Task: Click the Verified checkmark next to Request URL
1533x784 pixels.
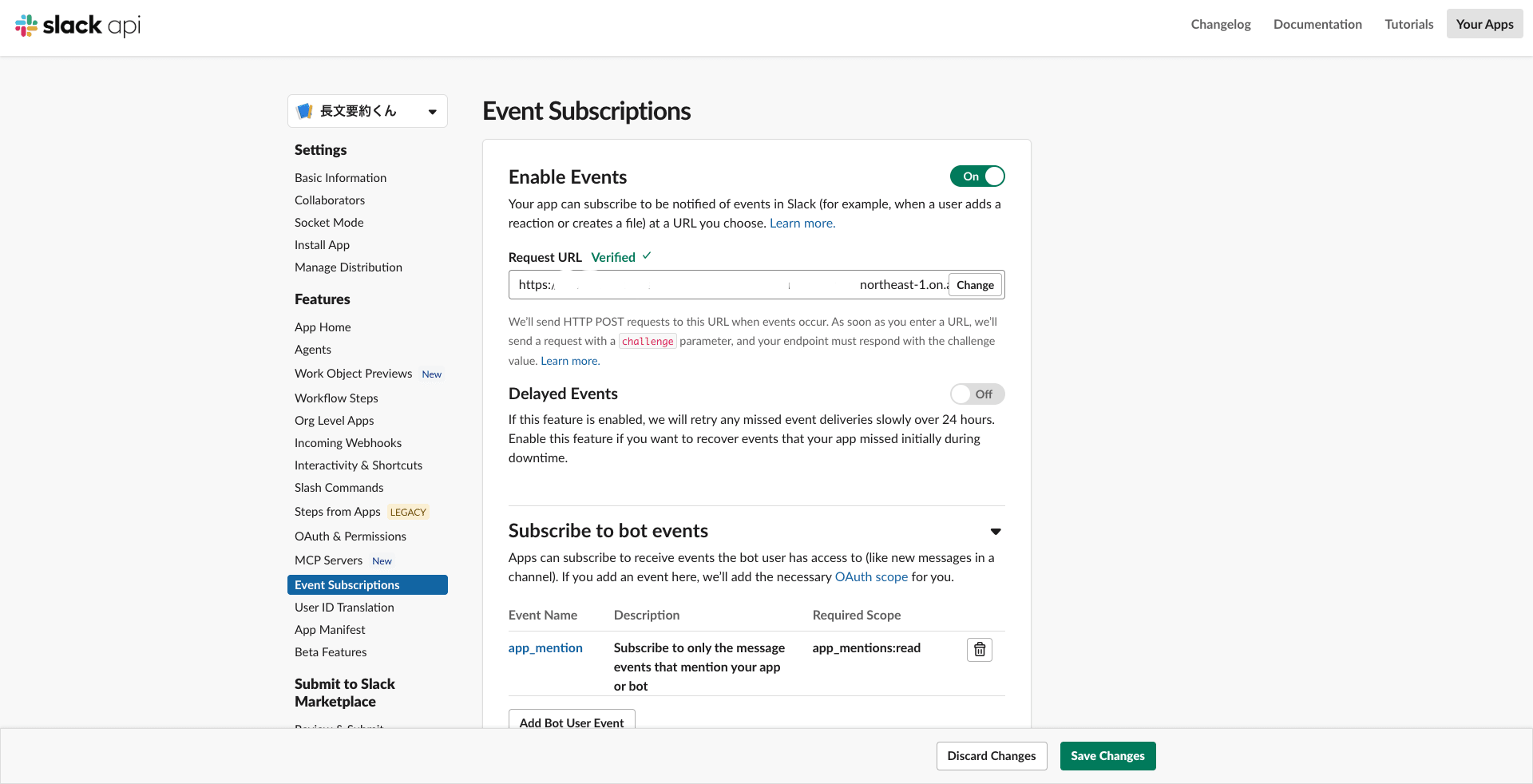Action: [x=647, y=256]
